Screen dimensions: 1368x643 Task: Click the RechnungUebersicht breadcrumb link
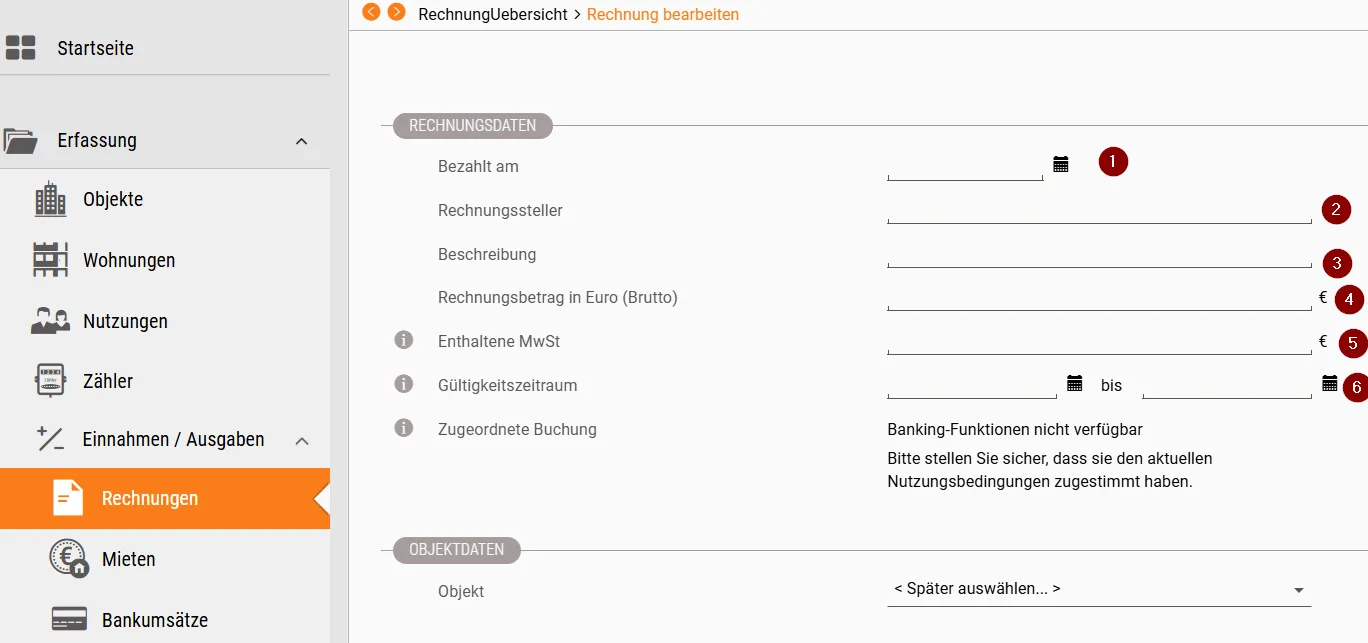[492, 14]
